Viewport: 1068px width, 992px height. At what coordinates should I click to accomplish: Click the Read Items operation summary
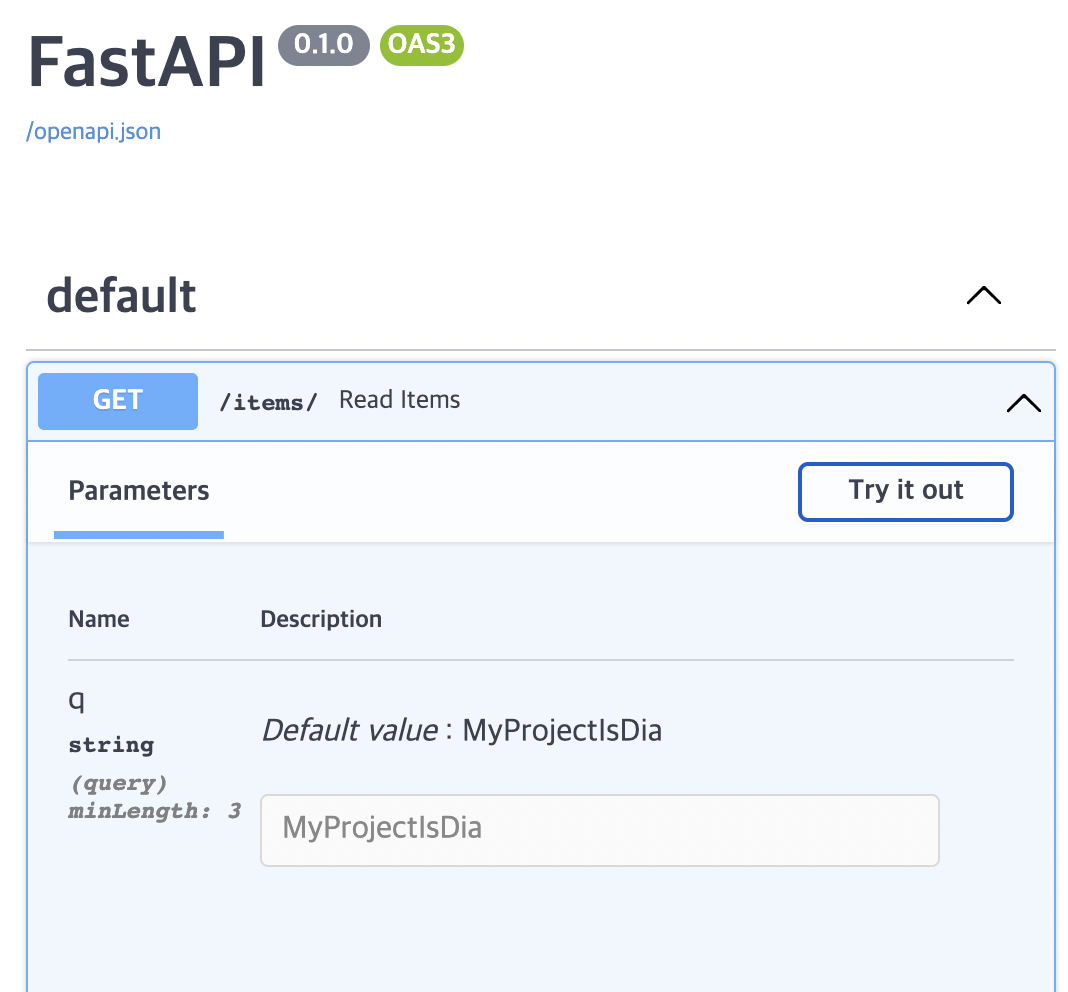pyautogui.click(x=399, y=399)
